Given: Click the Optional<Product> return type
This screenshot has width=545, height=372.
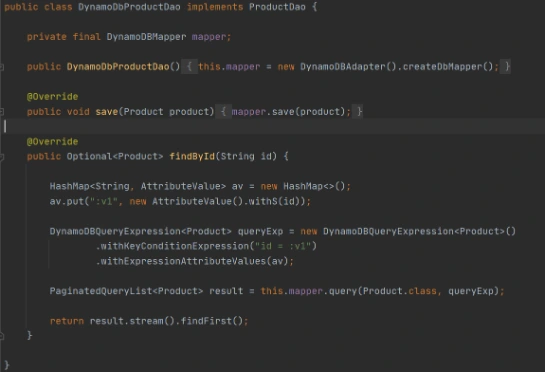Looking at the screenshot, I should click(x=115, y=156).
